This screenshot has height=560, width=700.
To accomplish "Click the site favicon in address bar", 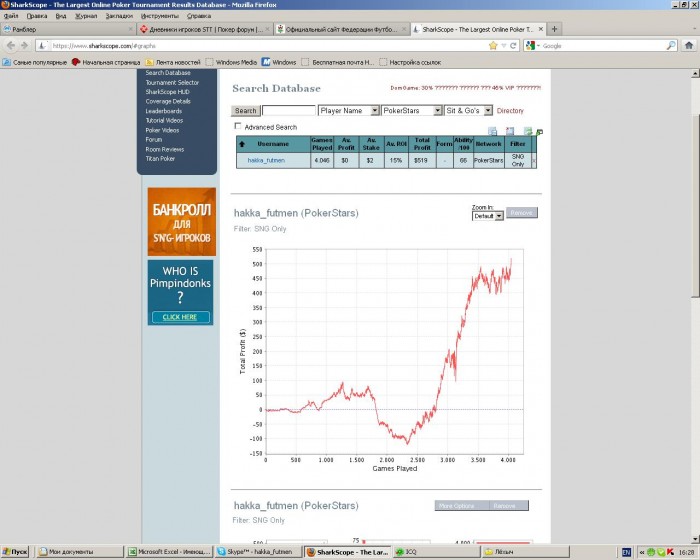I will pyautogui.click(x=42, y=46).
